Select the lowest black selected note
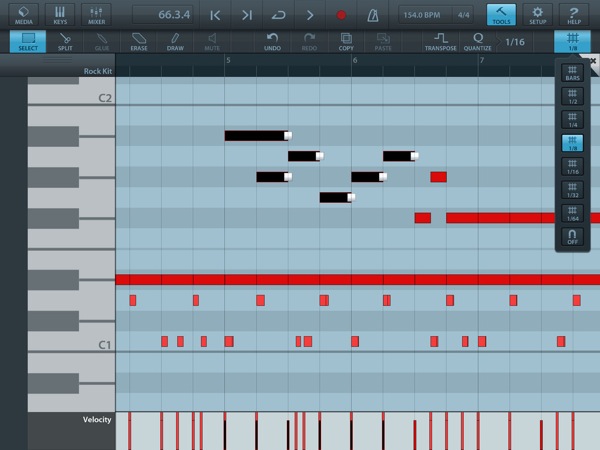600x450 pixels. 337,197
